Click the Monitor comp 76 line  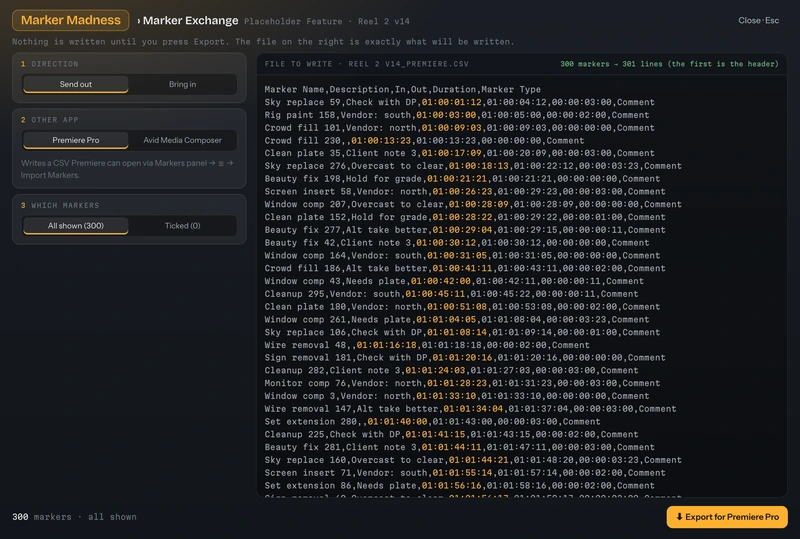[x=462, y=383]
